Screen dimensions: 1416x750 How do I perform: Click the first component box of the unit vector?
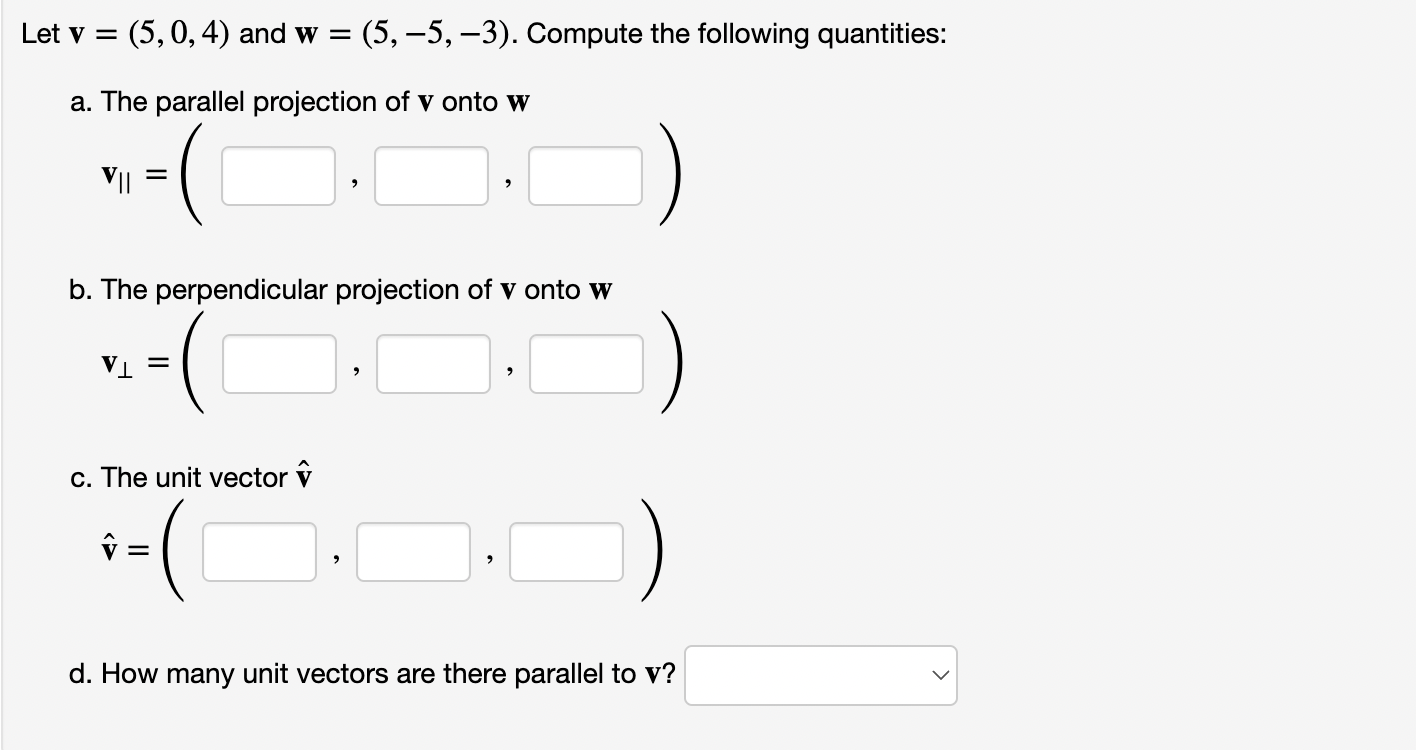[x=259, y=550]
